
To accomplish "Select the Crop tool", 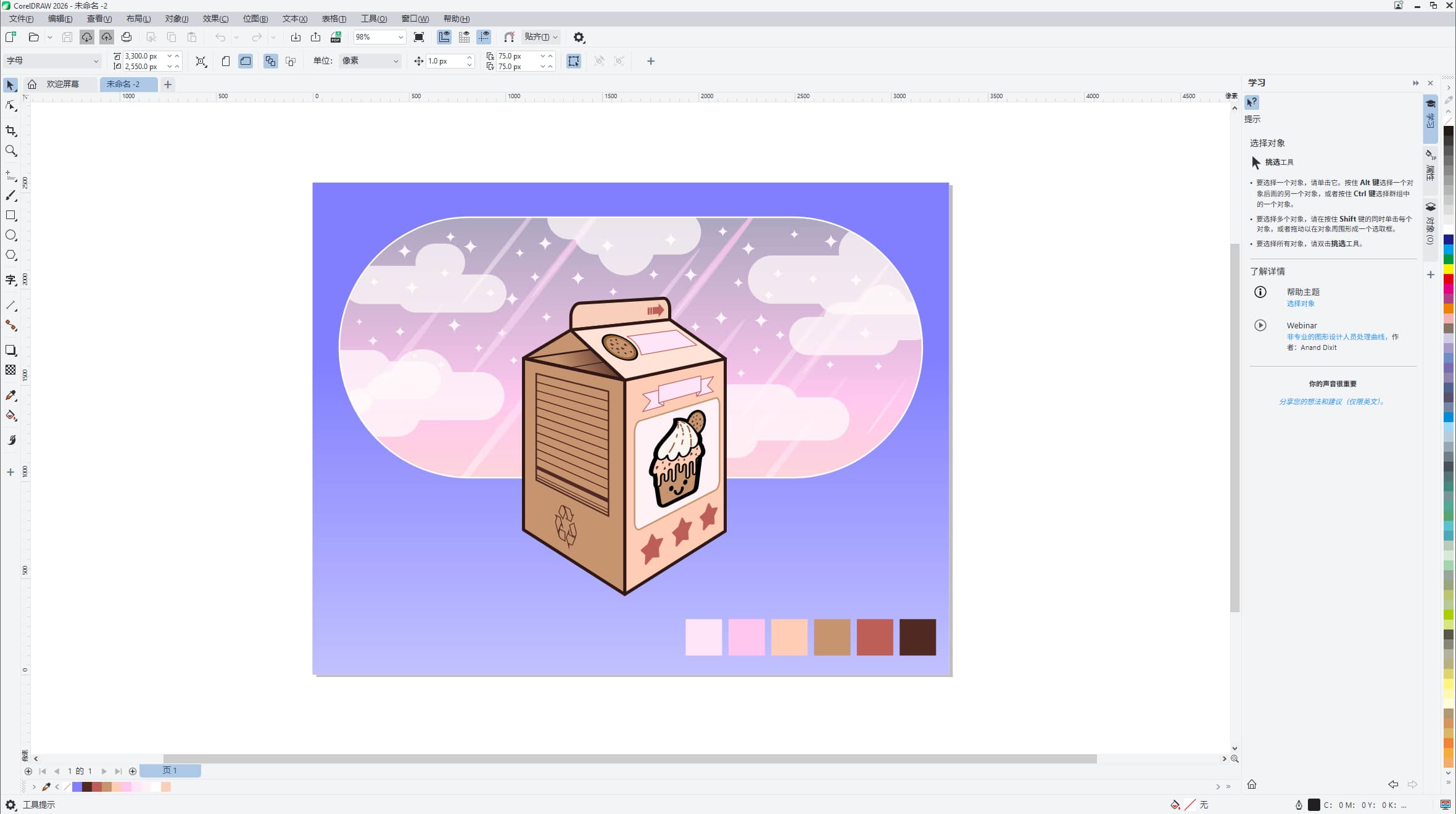I will (x=10, y=131).
